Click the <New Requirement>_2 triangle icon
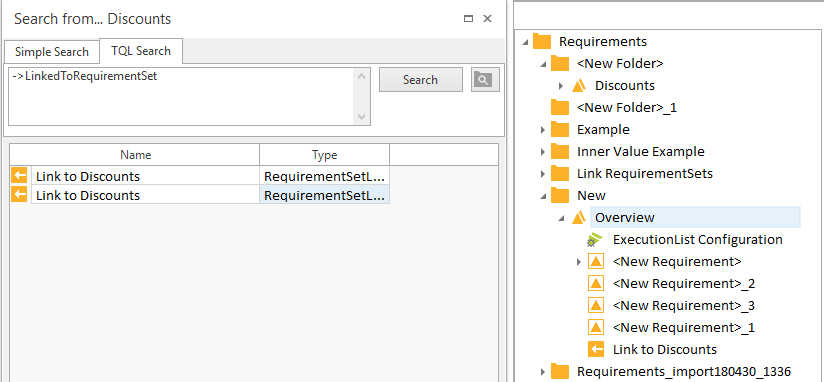 pyautogui.click(x=596, y=283)
